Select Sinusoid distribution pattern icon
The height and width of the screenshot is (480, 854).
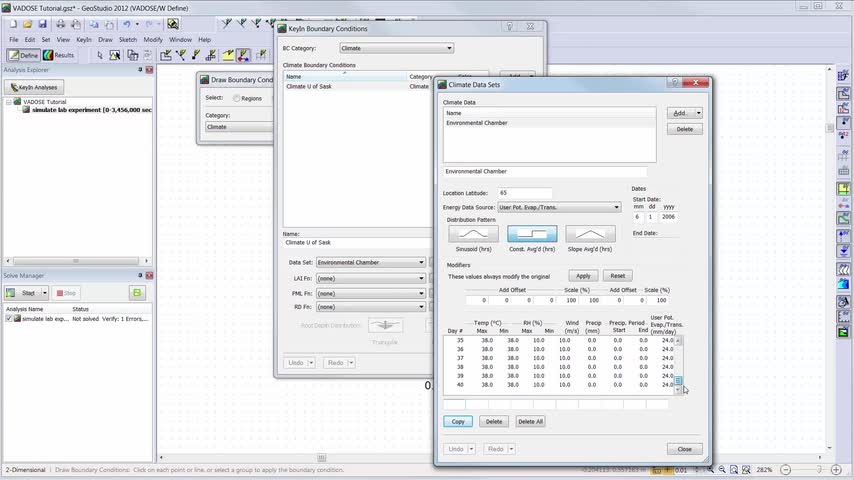pos(473,233)
